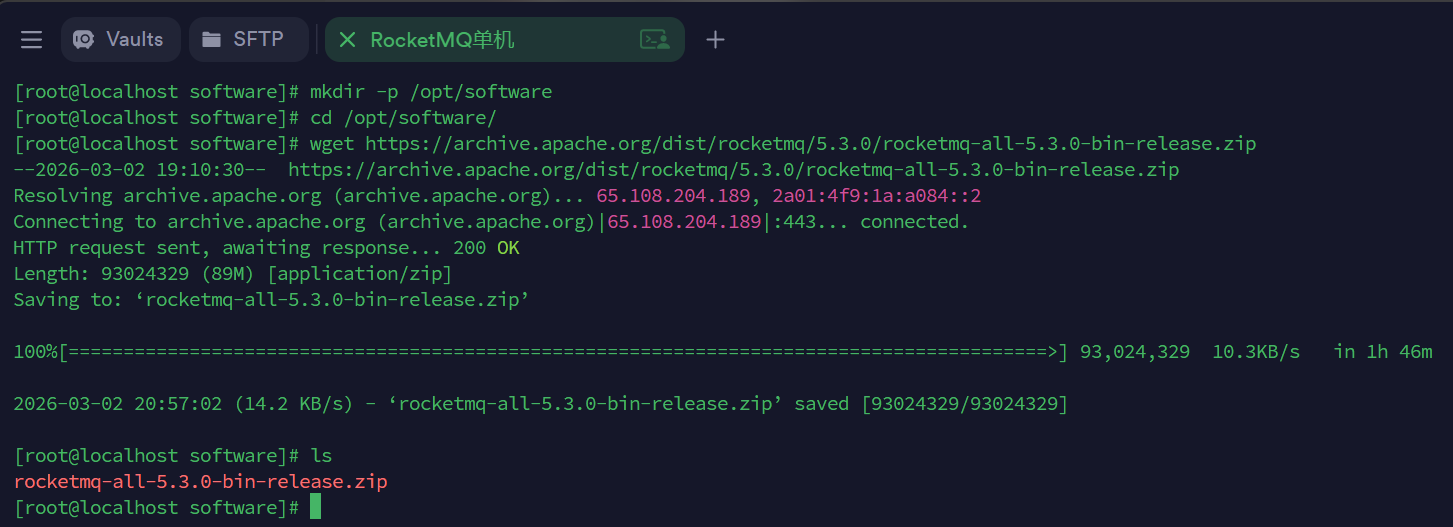Click the terminal sharing icon on RocketMQ tab

point(654,40)
